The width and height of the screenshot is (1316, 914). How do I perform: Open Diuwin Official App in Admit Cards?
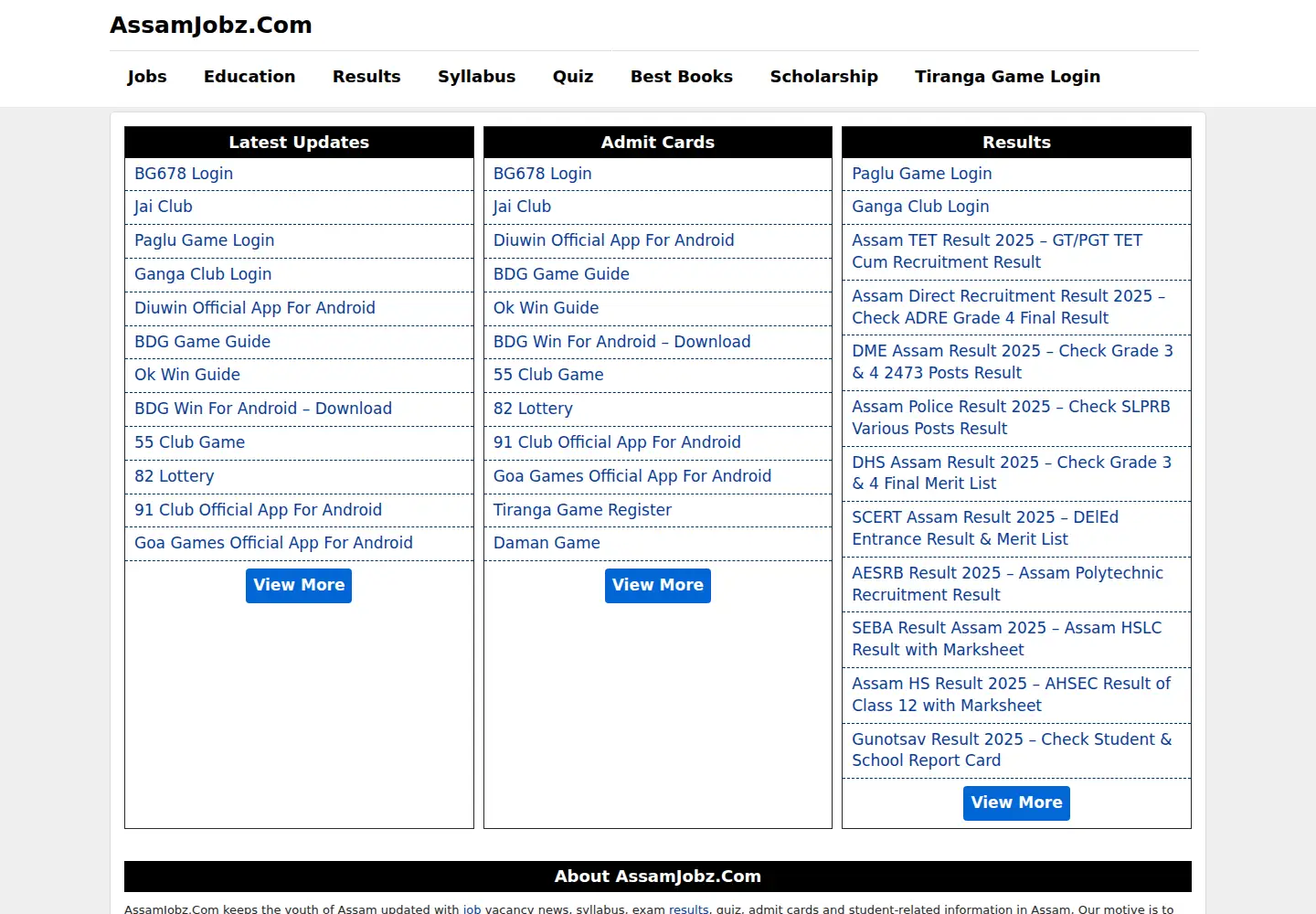(x=614, y=240)
